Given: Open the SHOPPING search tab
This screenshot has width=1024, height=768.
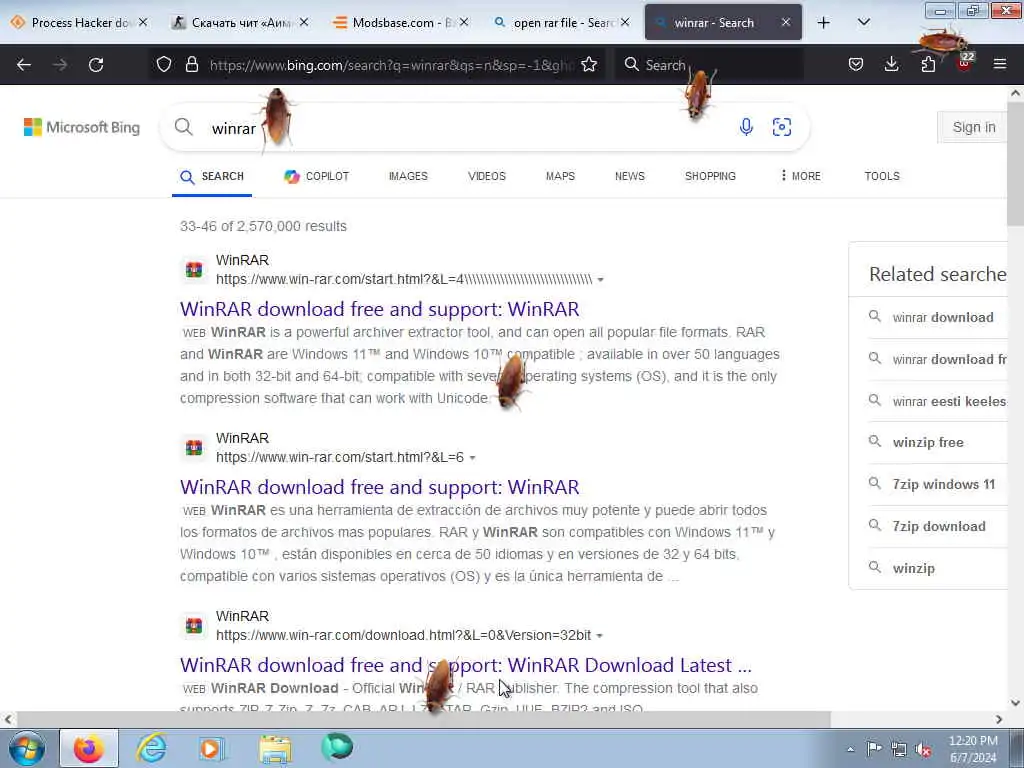Looking at the screenshot, I should 710,176.
